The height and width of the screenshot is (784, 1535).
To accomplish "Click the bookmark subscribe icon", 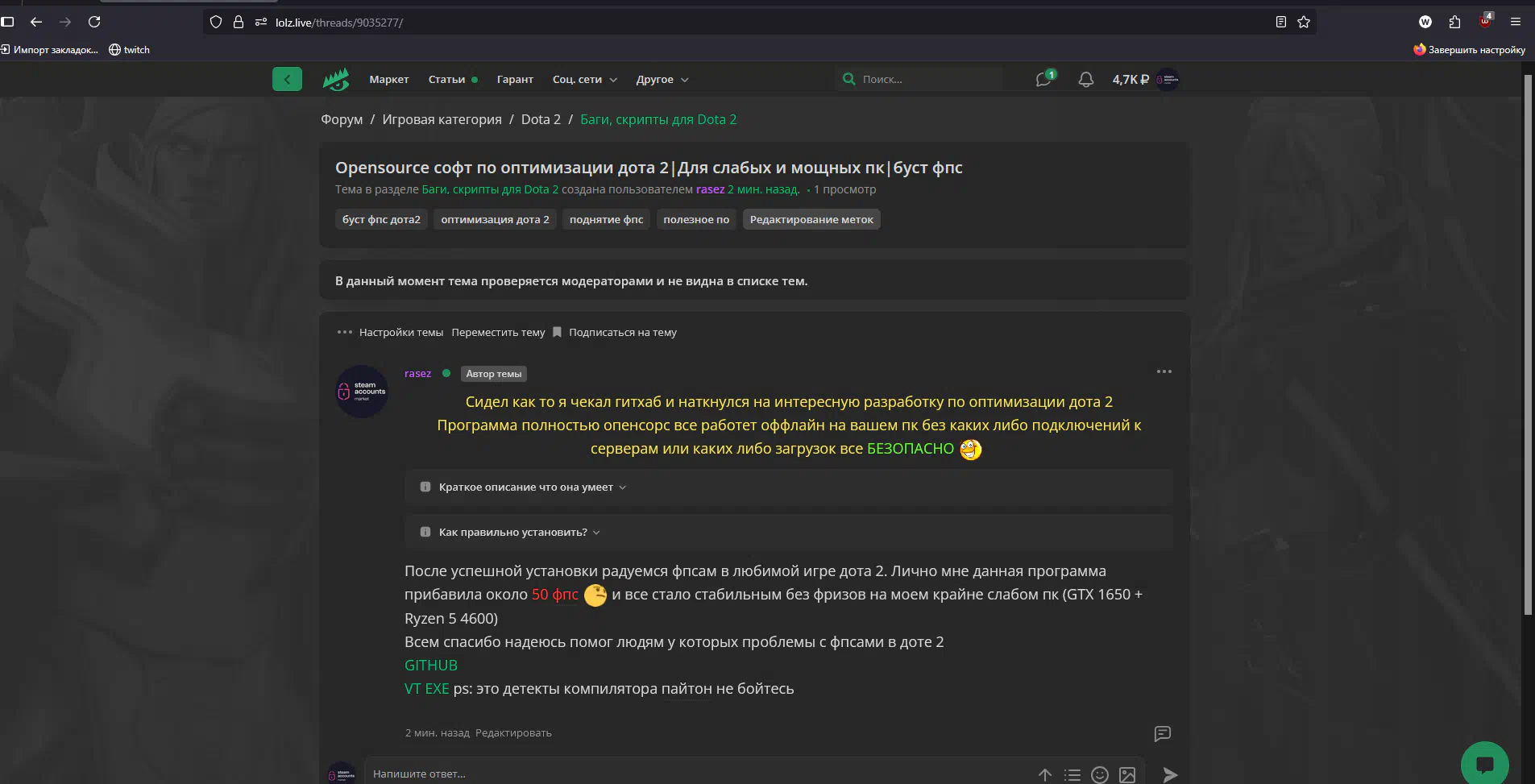I will click(557, 332).
